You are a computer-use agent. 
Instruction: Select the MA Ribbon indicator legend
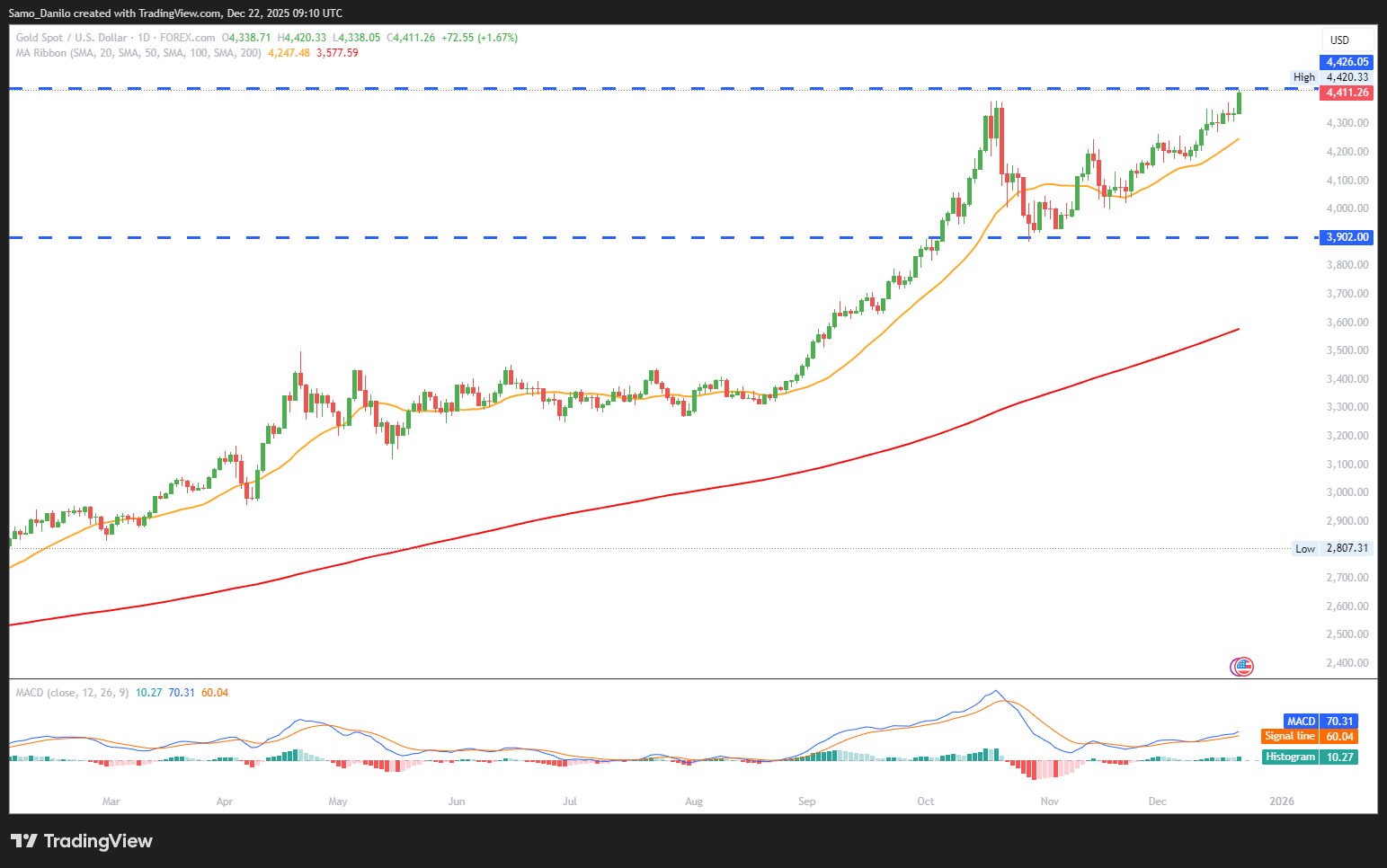tap(138, 53)
